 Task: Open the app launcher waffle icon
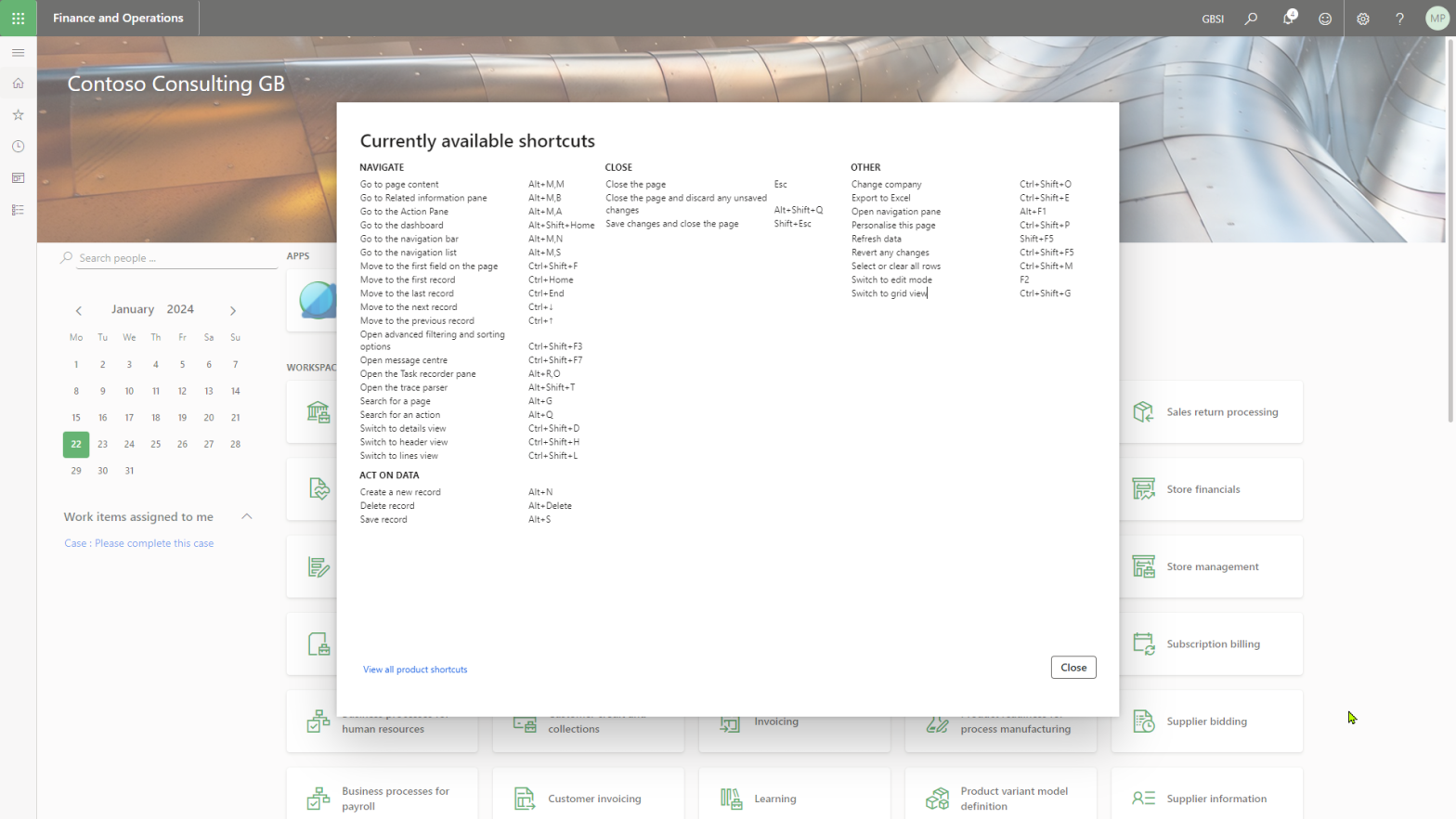pyautogui.click(x=18, y=18)
